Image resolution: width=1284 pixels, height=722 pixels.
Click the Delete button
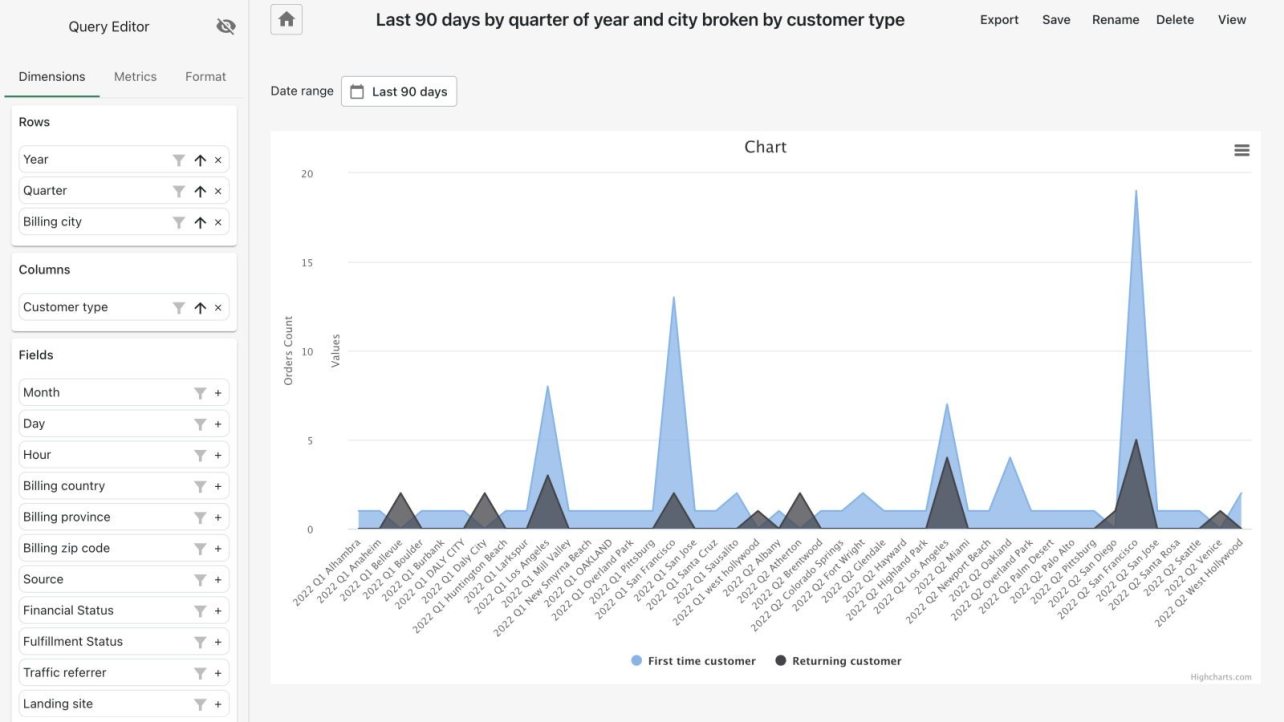click(1174, 20)
